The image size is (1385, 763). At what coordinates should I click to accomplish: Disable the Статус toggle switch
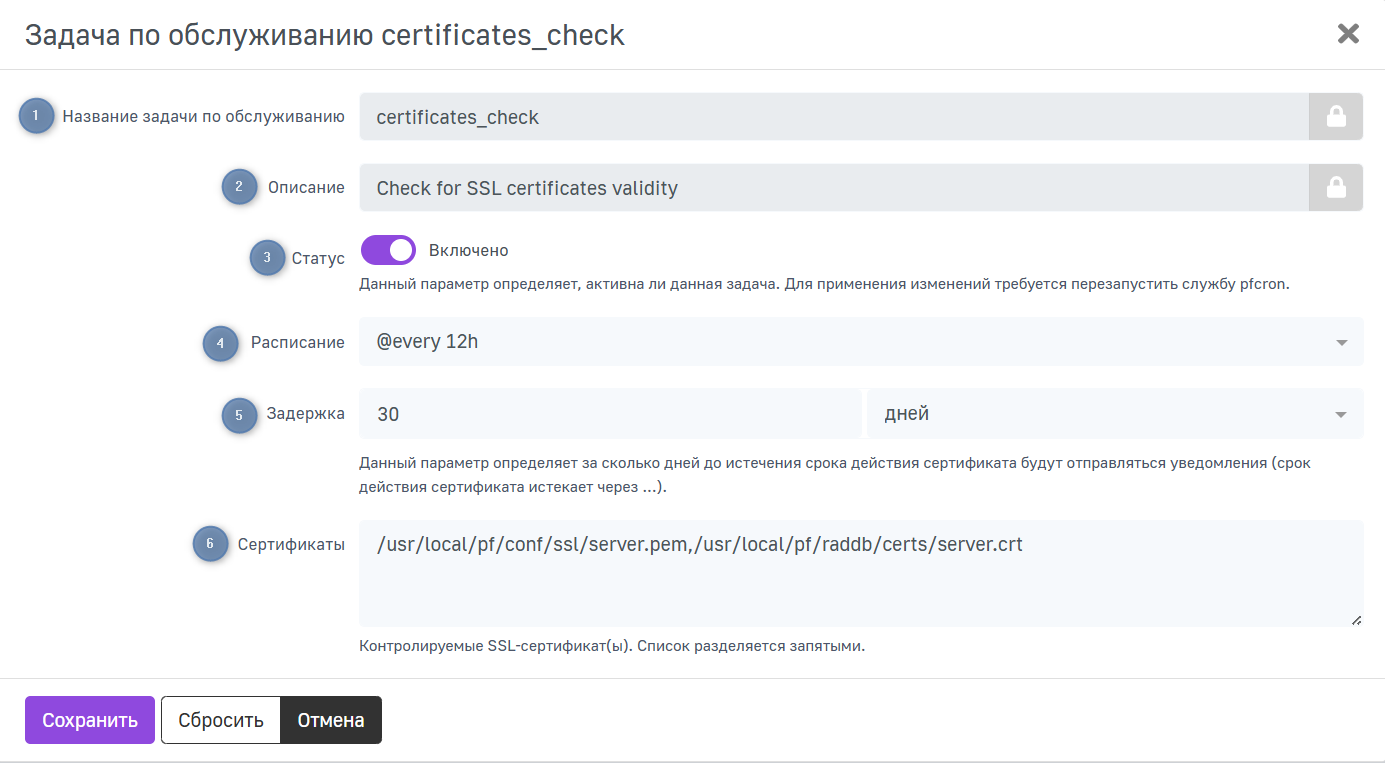pos(388,250)
